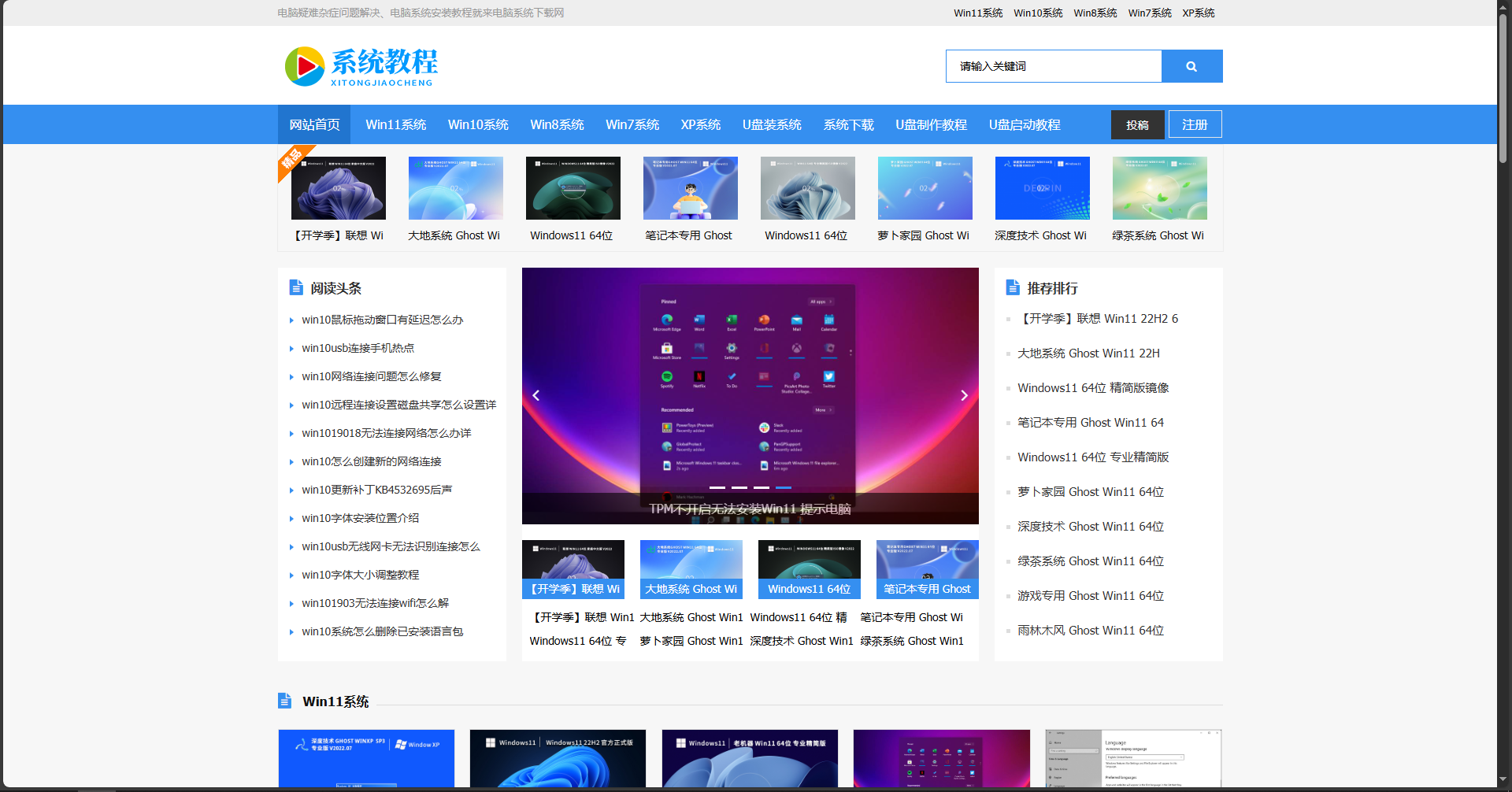Click the 投稿 button

(1137, 124)
